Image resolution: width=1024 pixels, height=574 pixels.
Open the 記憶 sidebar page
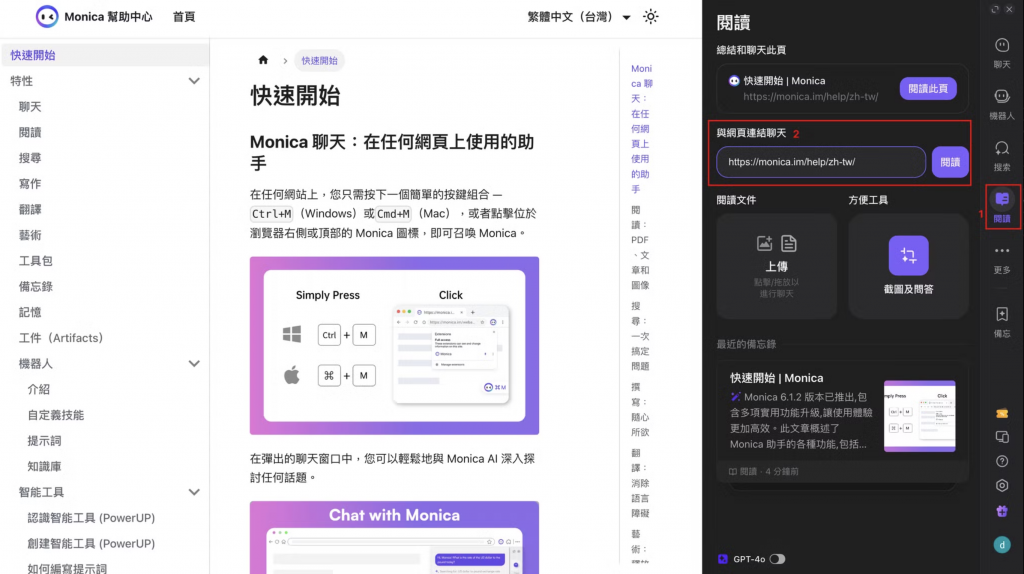[30, 312]
